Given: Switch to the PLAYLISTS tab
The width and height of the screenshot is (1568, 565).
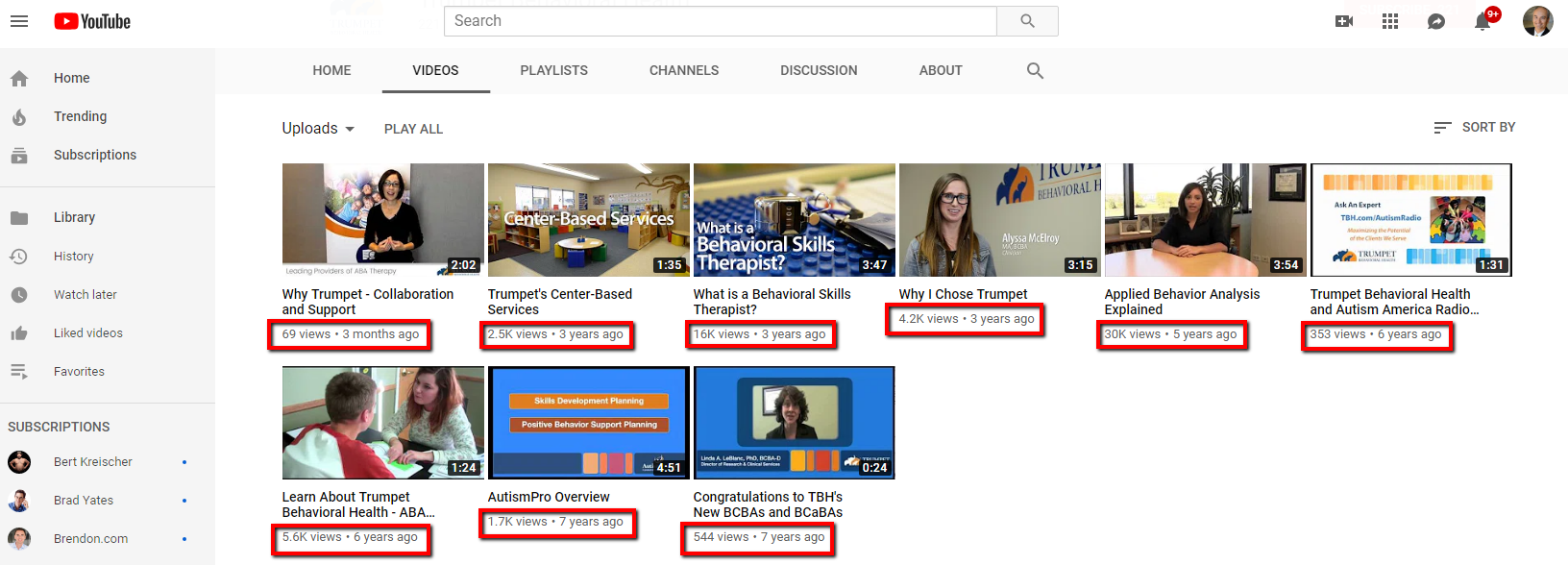Looking at the screenshot, I should coord(554,70).
